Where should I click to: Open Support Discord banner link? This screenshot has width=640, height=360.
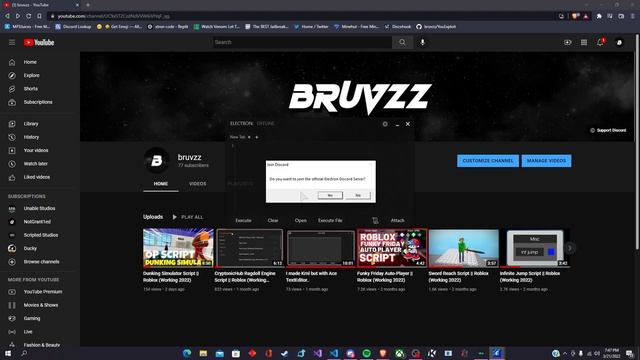pyautogui.click(x=608, y=130)
